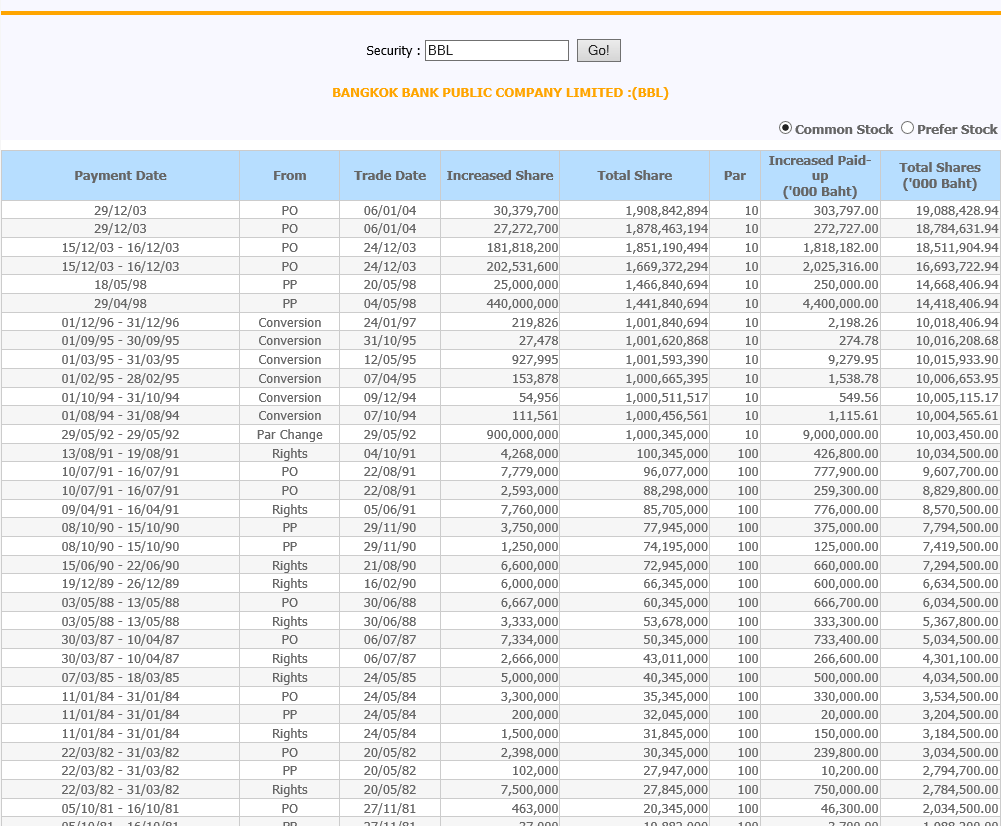Click the Trade Date column header
Viewport: 1001px width, 826px height.
(x=390, y=176)
